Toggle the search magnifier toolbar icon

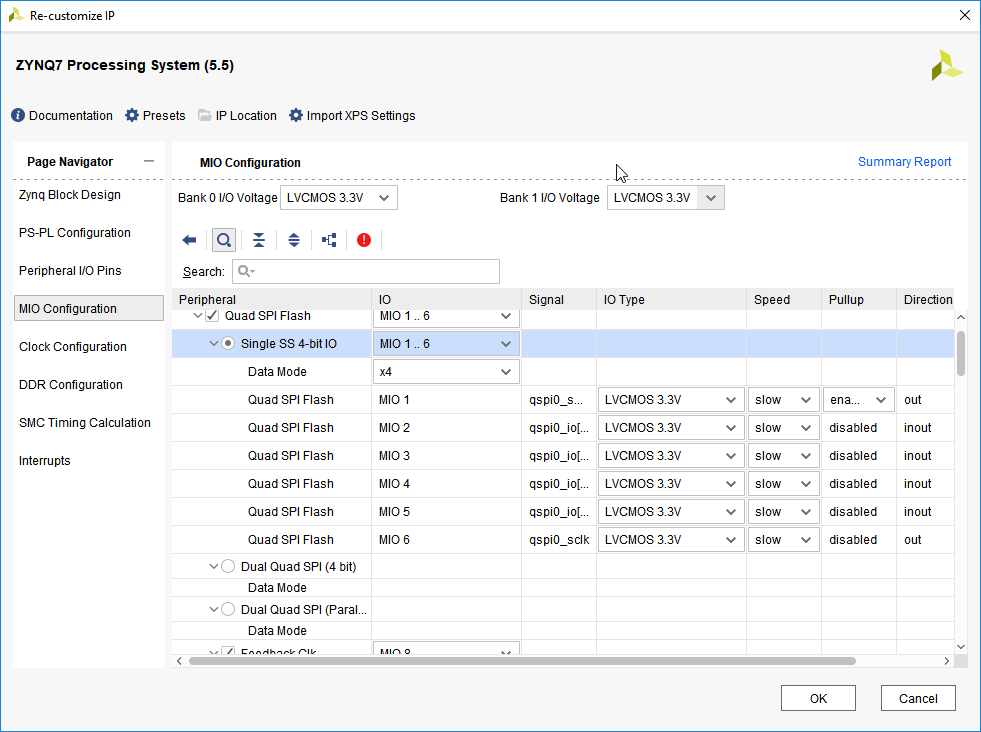pos(224,240)
